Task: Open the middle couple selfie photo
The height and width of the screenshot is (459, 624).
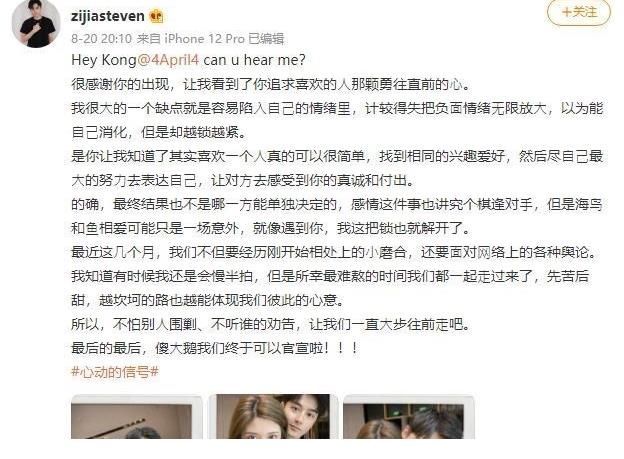Action: pyautogui.click(x=273, y=417)
